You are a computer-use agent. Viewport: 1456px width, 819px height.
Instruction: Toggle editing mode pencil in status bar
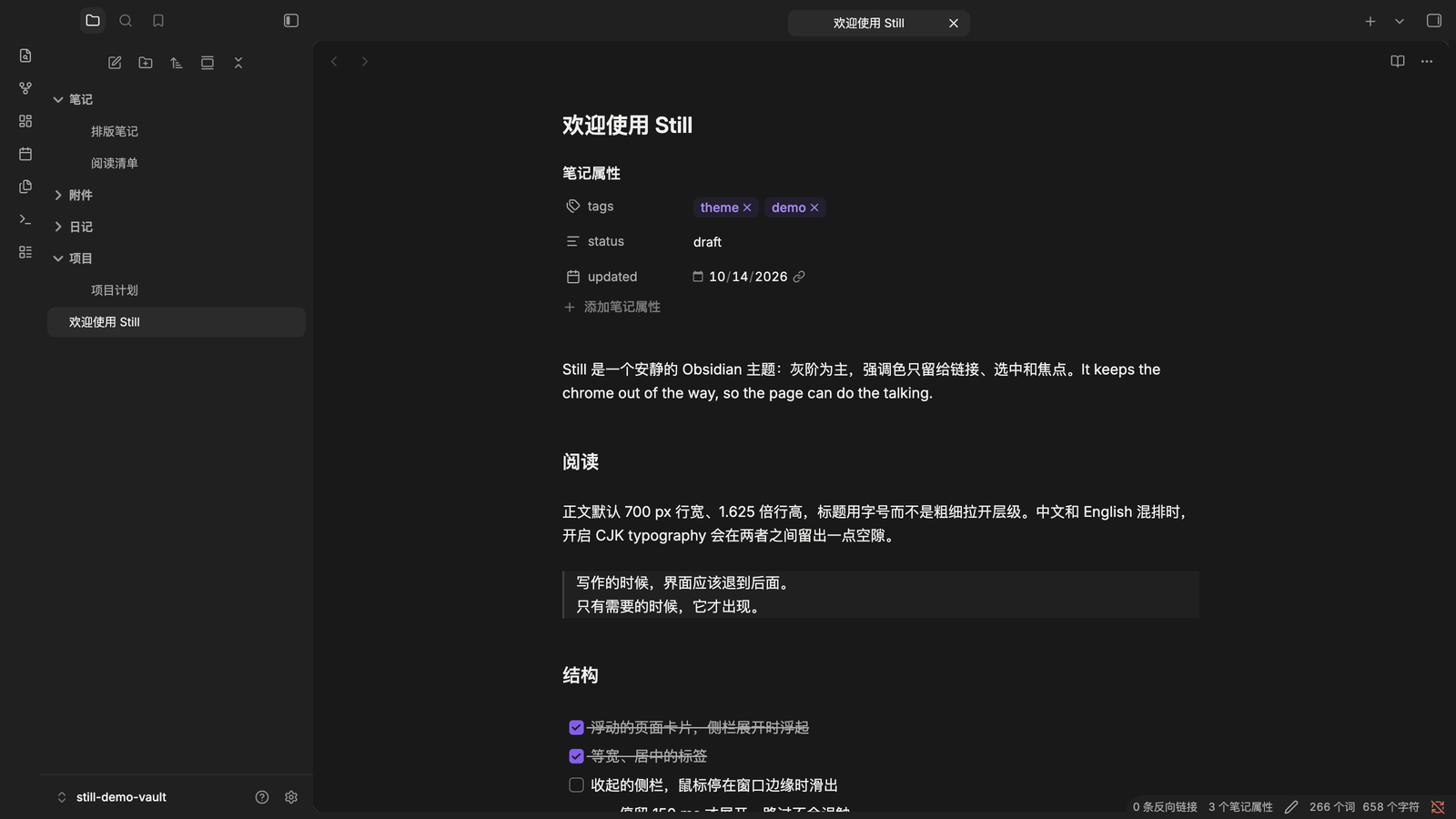pyautogui.click(x=1291, y=807)
